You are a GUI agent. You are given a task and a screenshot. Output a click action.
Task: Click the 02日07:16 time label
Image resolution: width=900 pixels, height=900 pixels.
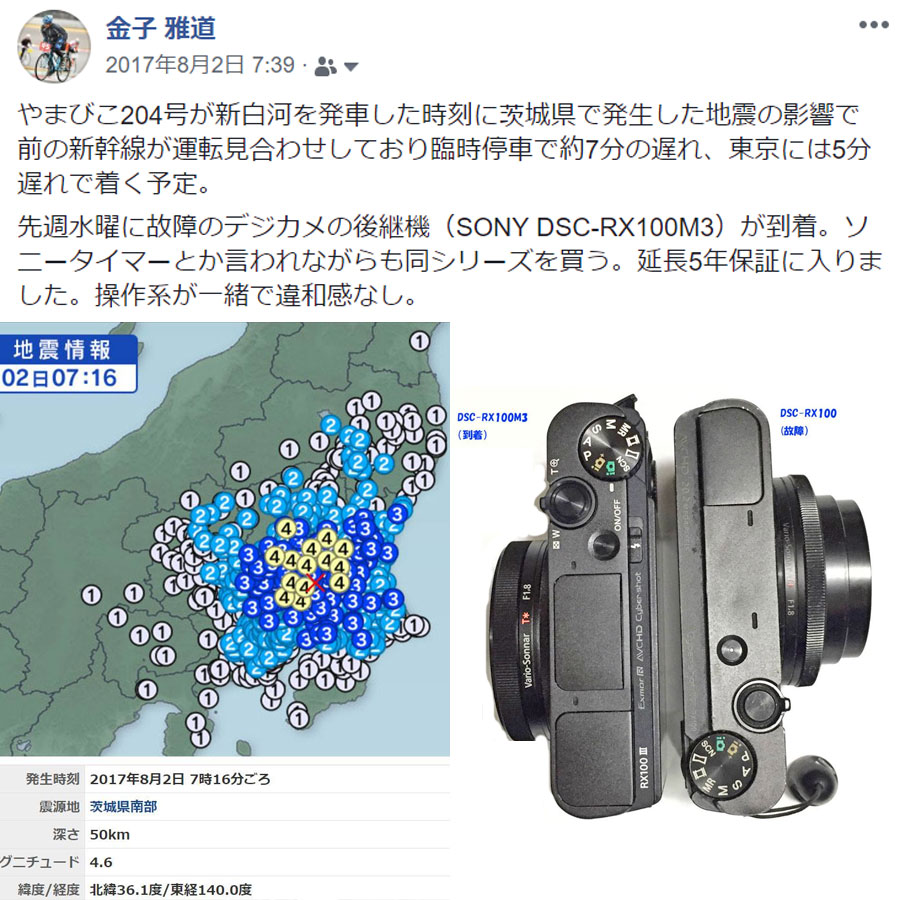(62, 378)
